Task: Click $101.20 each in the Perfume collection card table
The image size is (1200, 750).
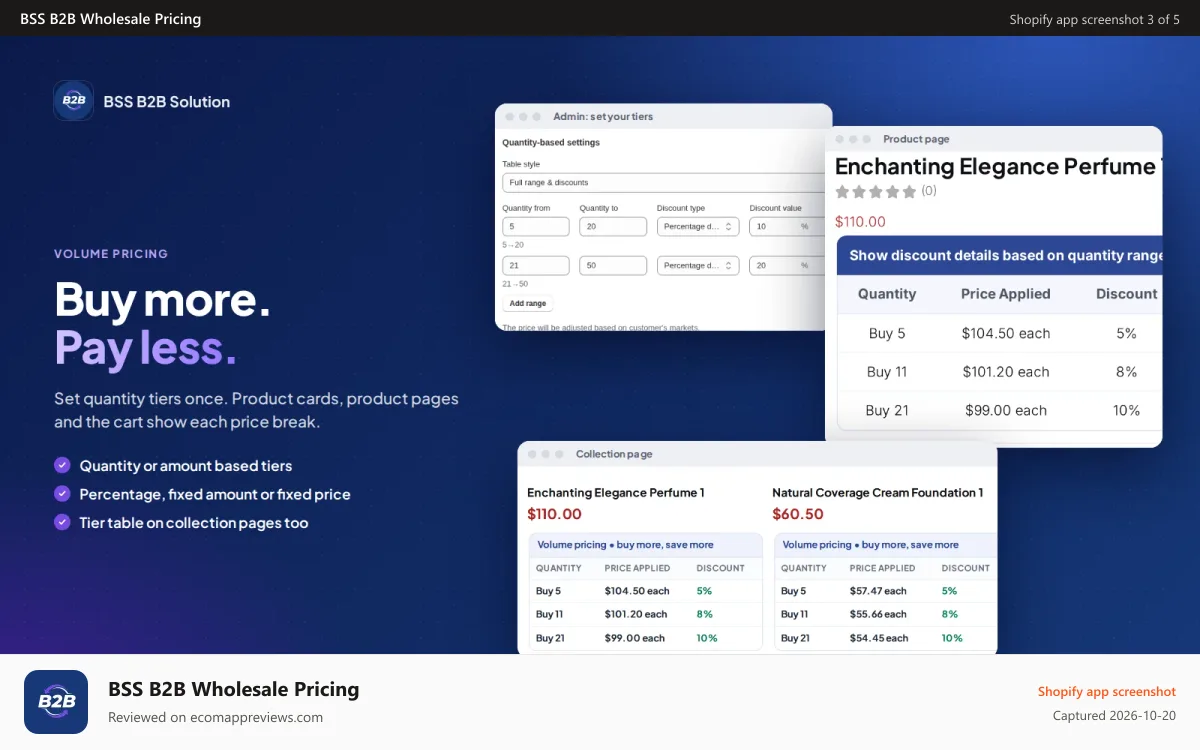Action: click(x=636, y=614)
